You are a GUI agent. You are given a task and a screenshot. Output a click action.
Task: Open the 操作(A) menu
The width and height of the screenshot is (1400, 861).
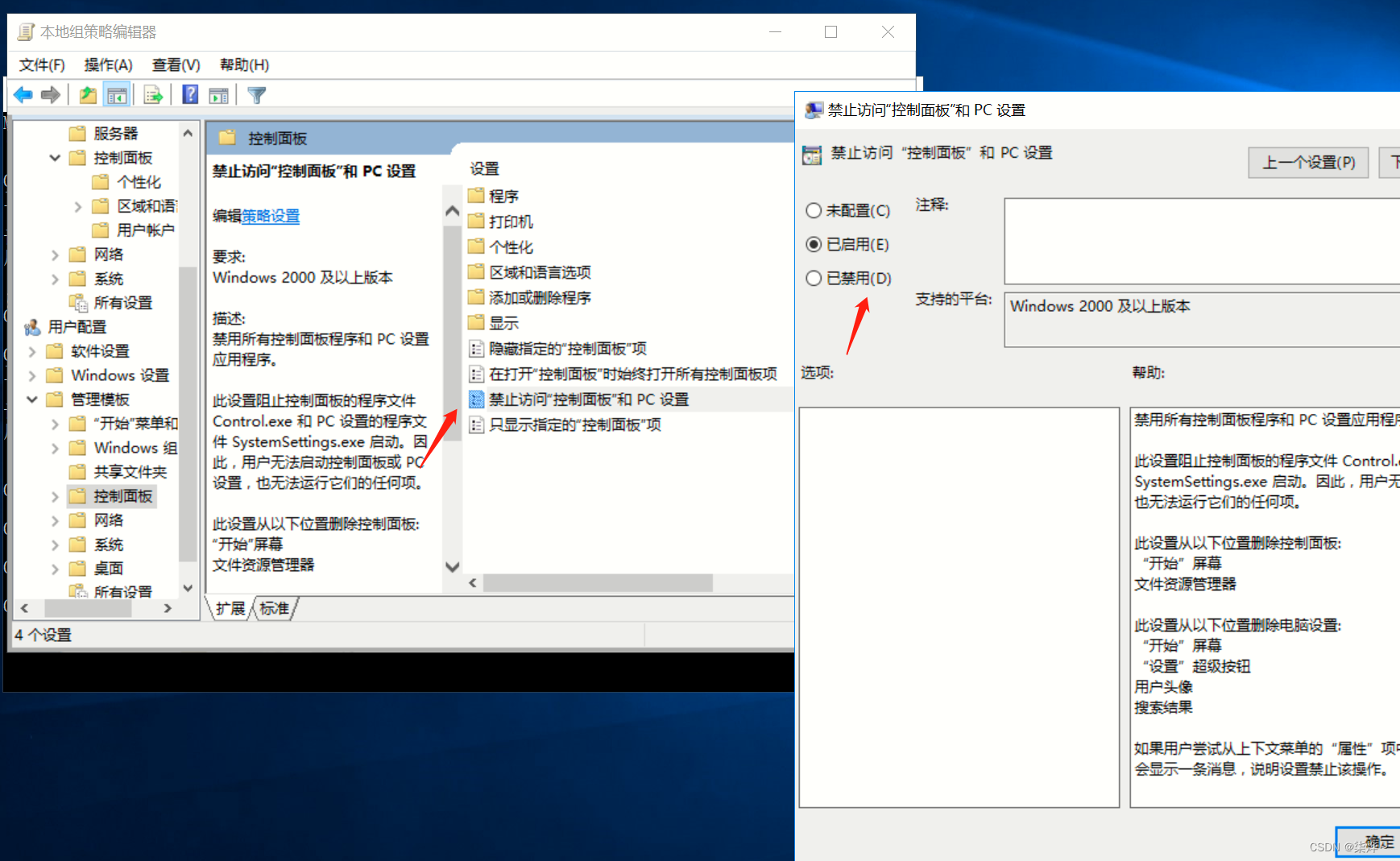(x=108, y=64)
